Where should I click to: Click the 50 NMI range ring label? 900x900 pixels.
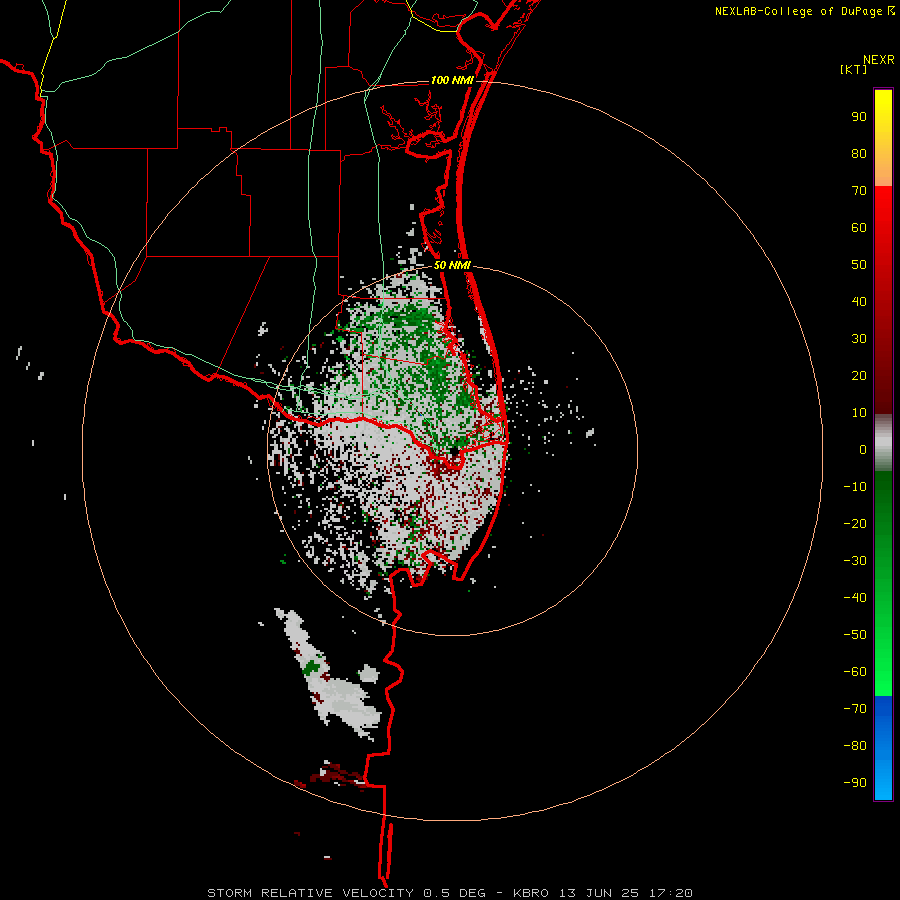pos(452,265)
